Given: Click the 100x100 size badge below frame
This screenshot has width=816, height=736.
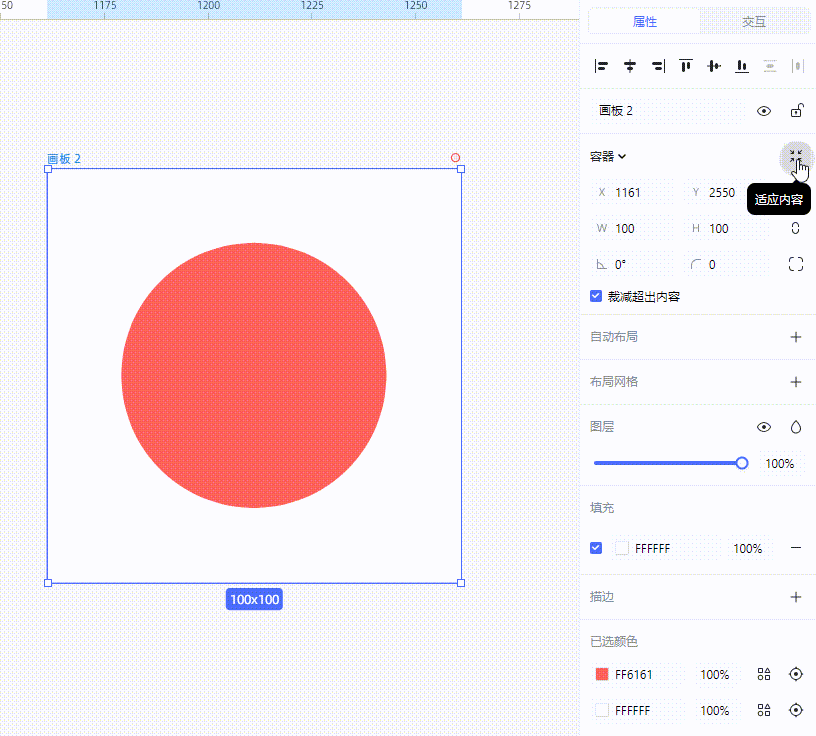Looking at the screenshot, I should 254,599.
